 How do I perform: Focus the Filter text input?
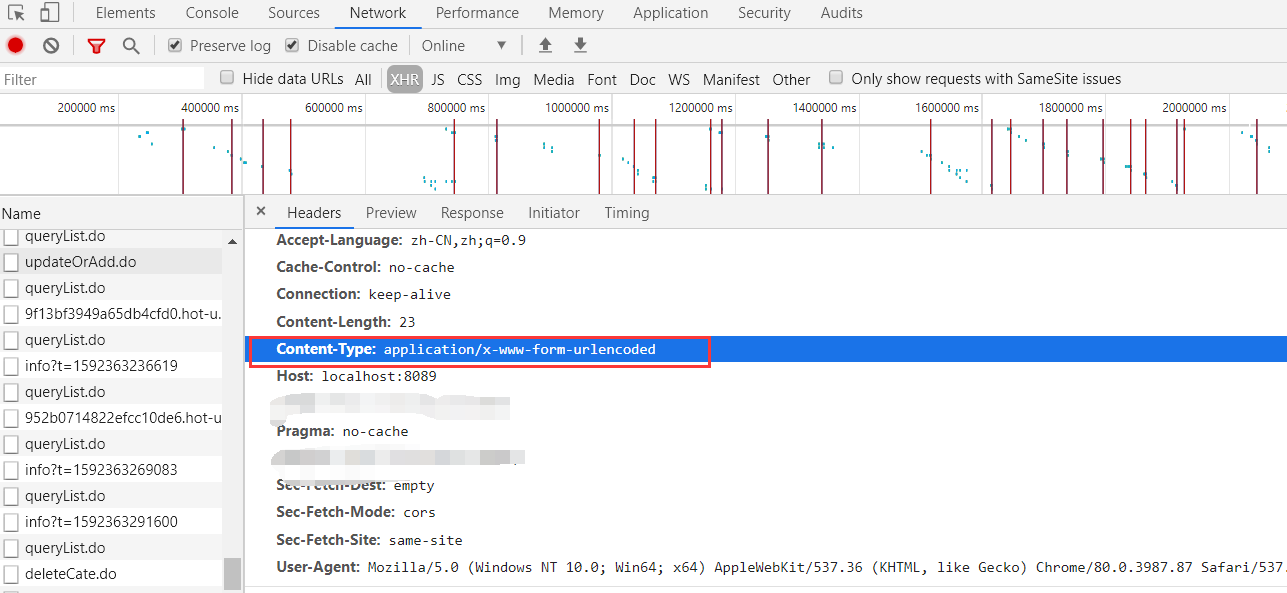[x=102, y=79]
